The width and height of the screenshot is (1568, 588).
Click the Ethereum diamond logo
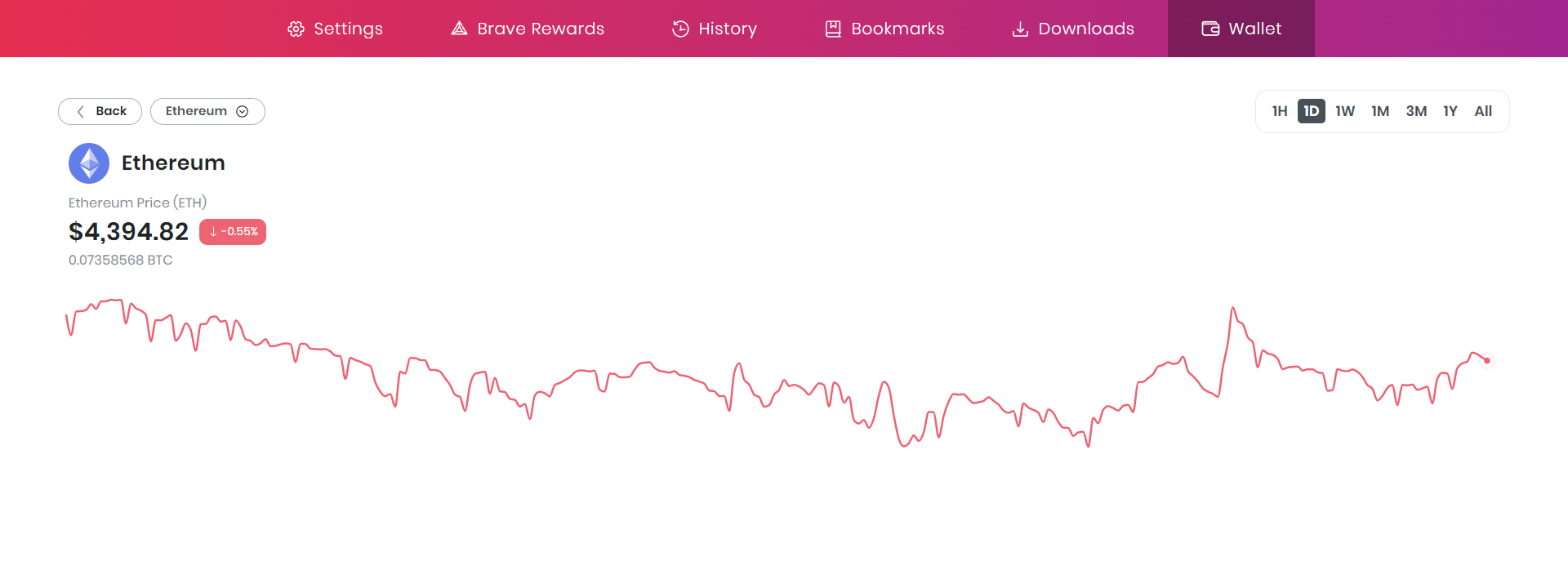point(89,163)
